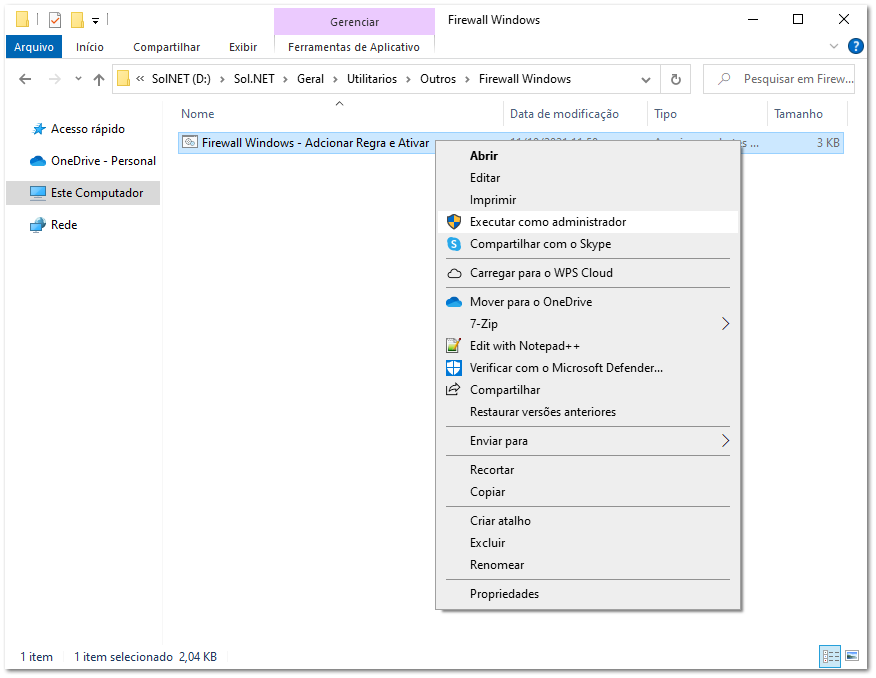876x678 pixels.
Task: Choose Propriedades from the context menu
Action: coord(504,594)
